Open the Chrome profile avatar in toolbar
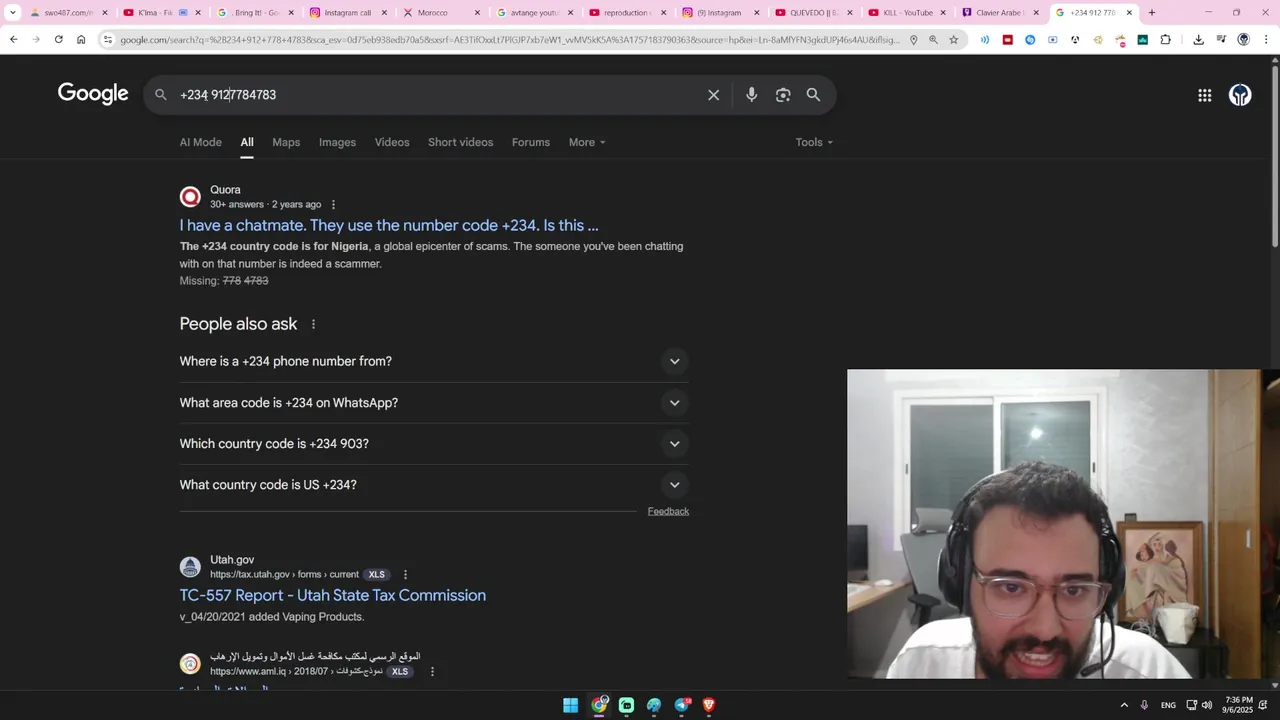Image resolution: width=1280 pixels, height=720 pixels. click(x=1243, y=40)
